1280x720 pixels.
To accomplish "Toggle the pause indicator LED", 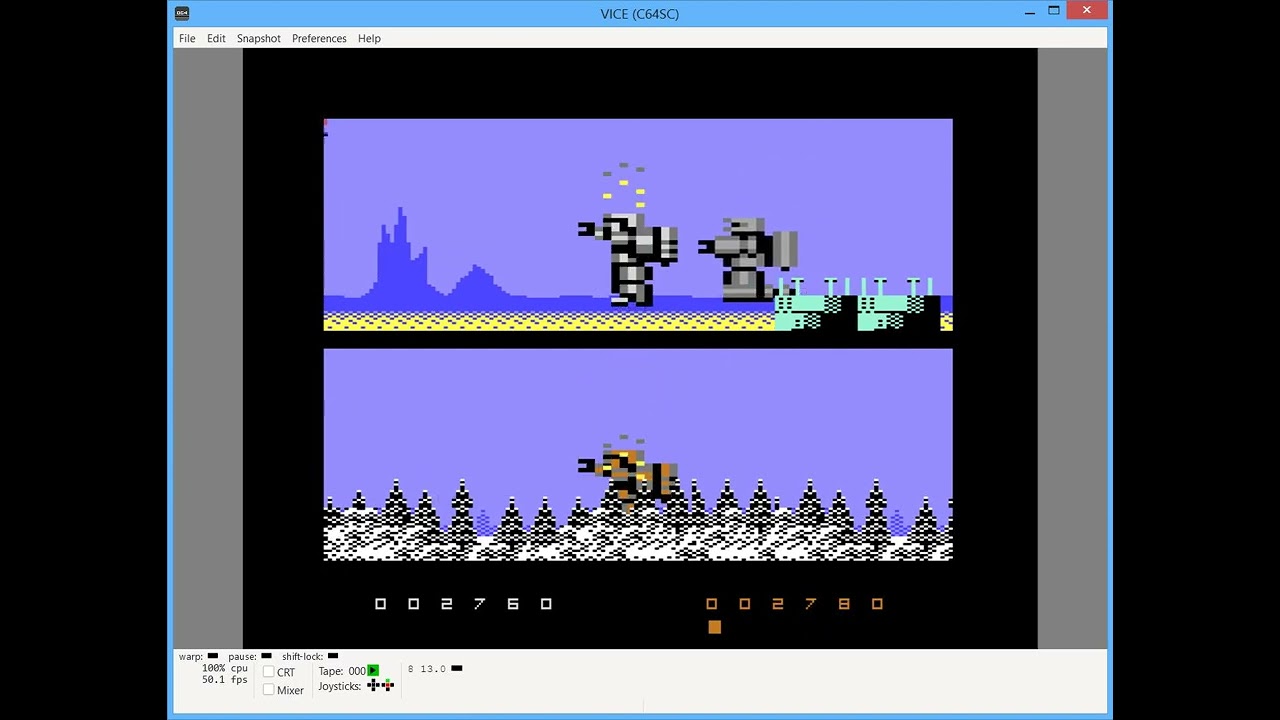I will pos(266,656).
